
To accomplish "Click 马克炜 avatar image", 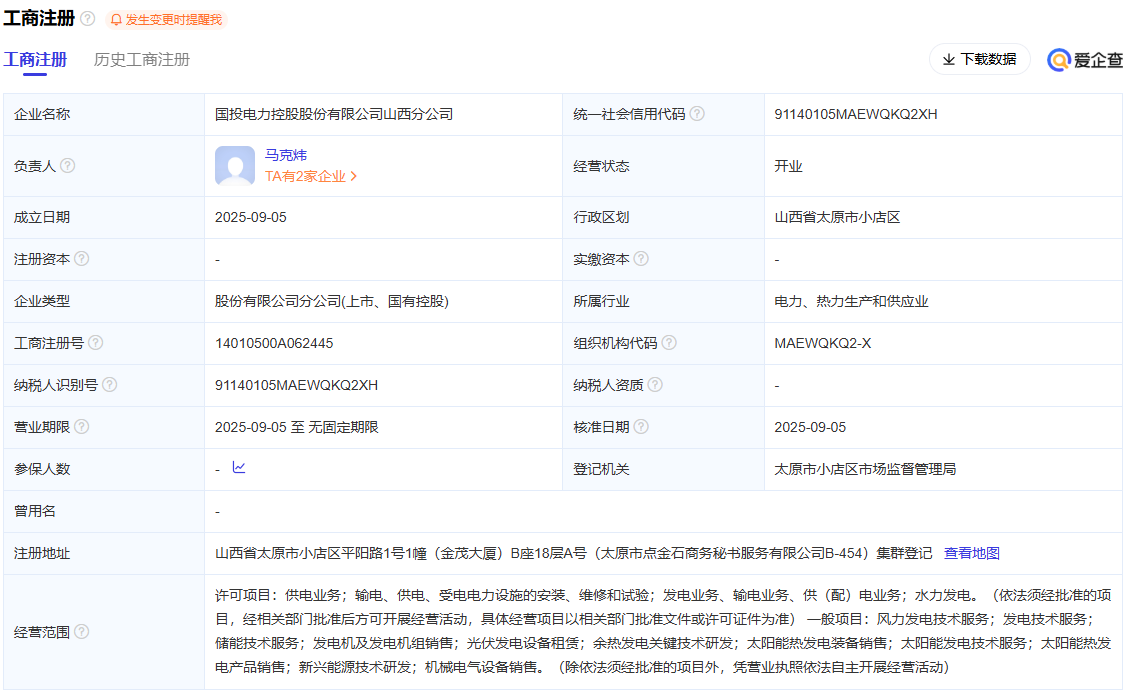I will click(x=235, y=166).
